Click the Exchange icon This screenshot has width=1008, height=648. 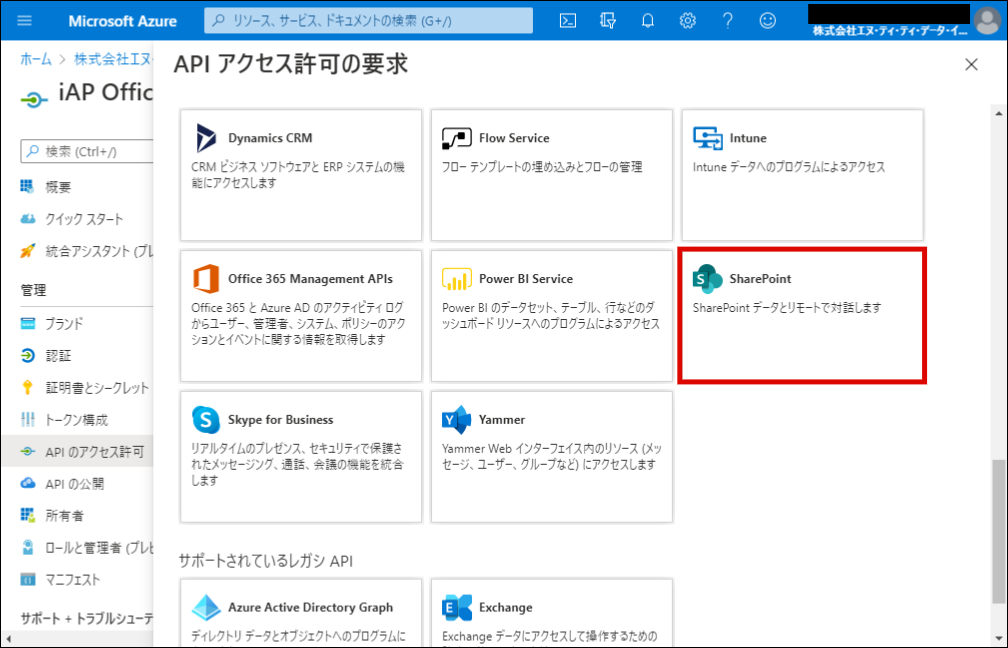click(x=456, y=608)
